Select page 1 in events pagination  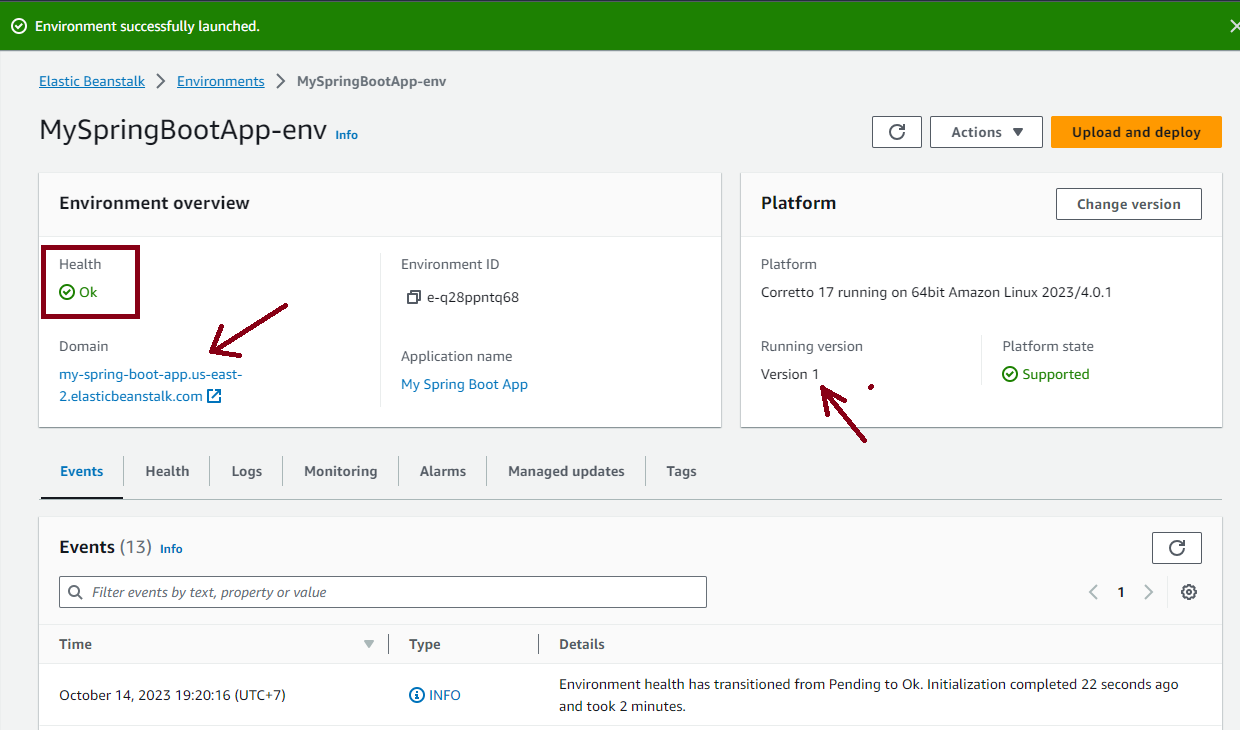click(1121, 592)
